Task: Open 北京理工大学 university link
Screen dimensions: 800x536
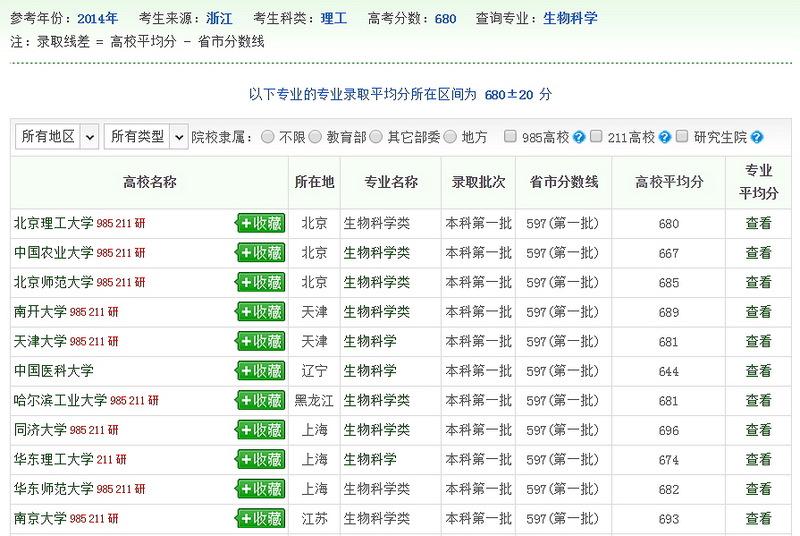Action: coord(54,223)
